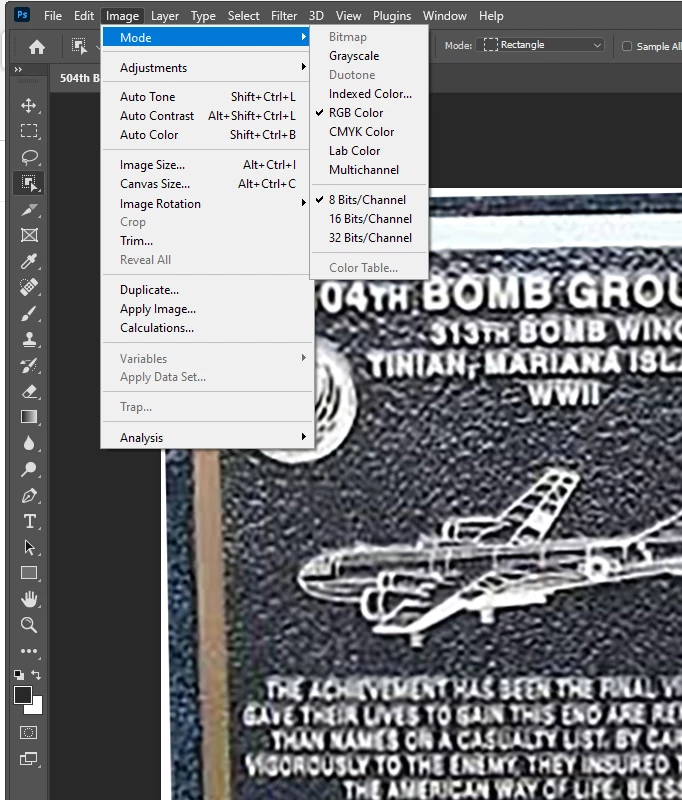
Task: Select the Clone Stamp tool
Action: [x=29, y=339]
